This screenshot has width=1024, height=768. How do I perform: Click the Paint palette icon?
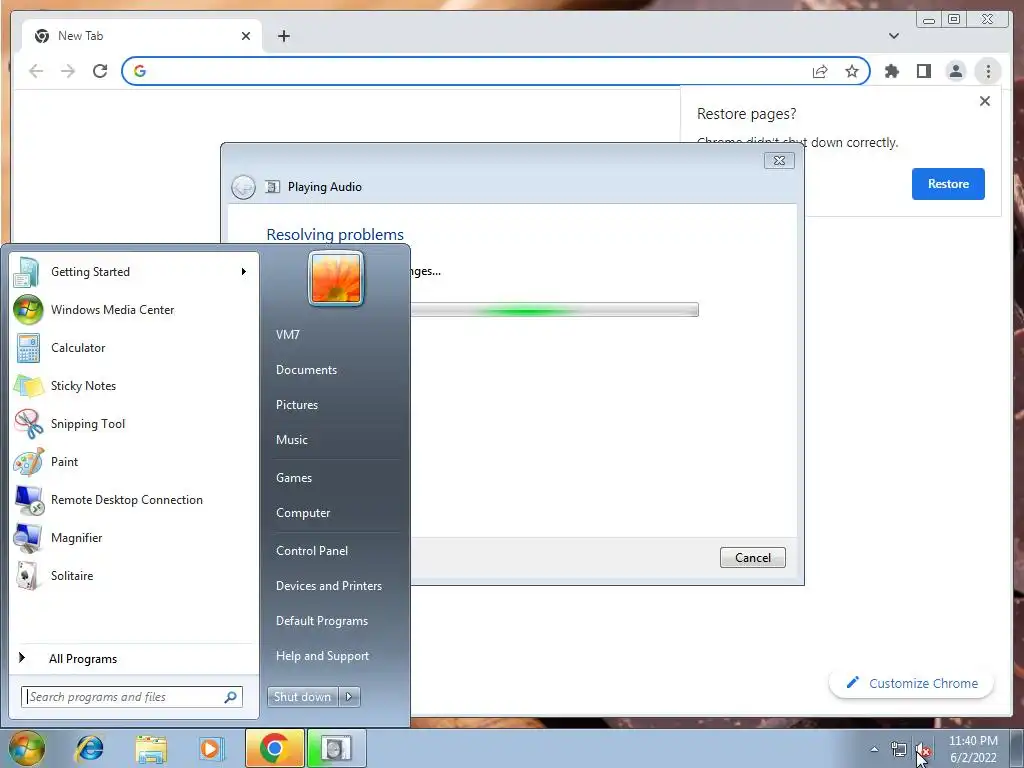pos(28,462)
